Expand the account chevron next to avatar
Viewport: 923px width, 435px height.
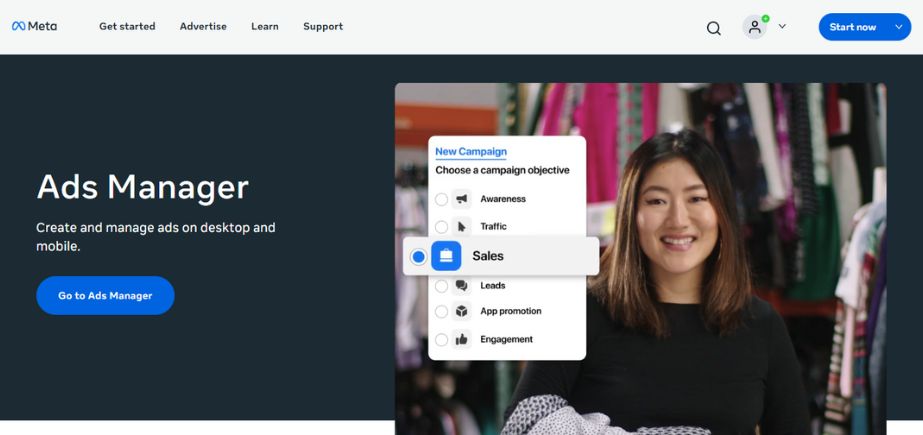pyautogui.click(x=782, y=26)
